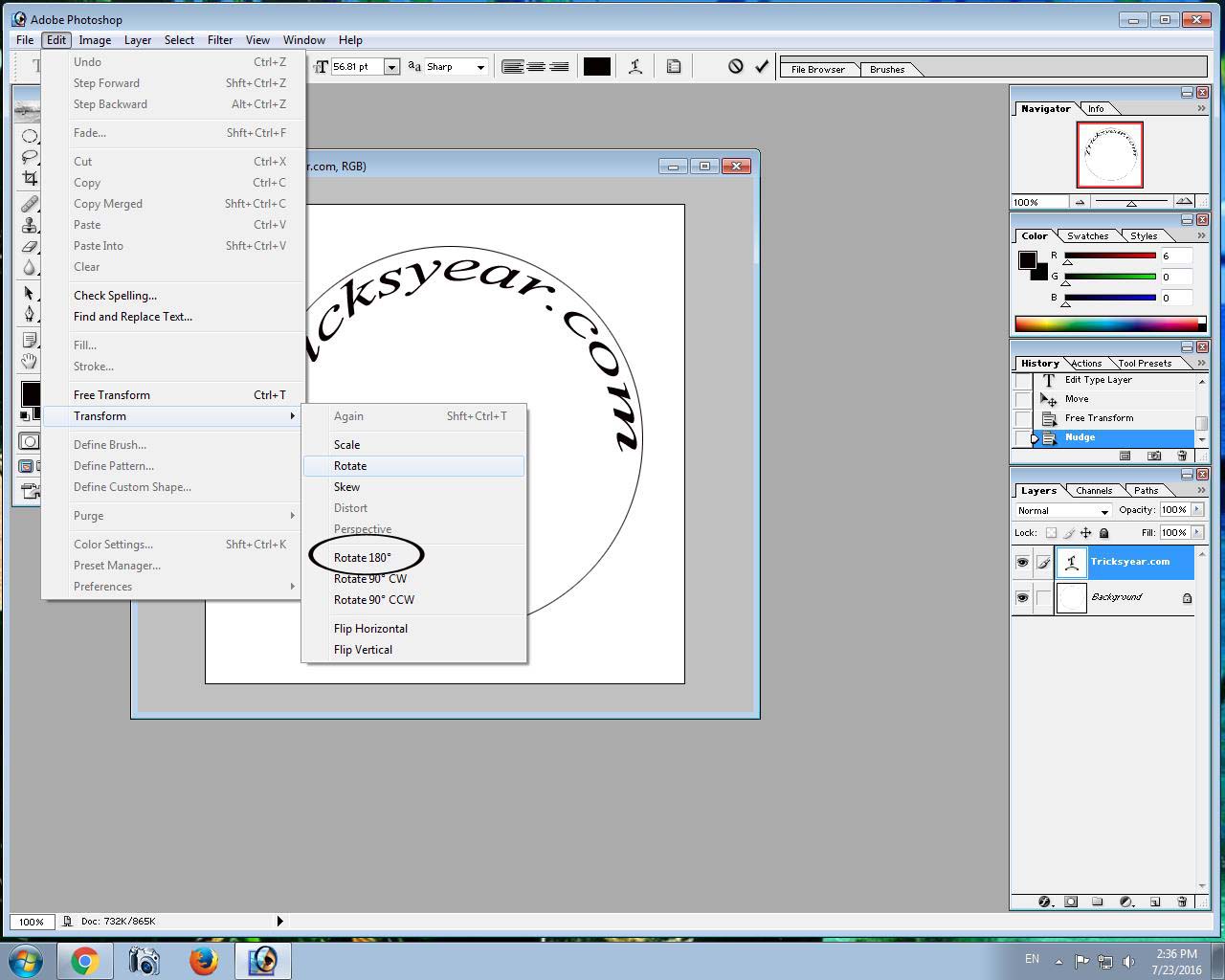
Task: Select the Crop tool
Action: click(x=29, y=178)
